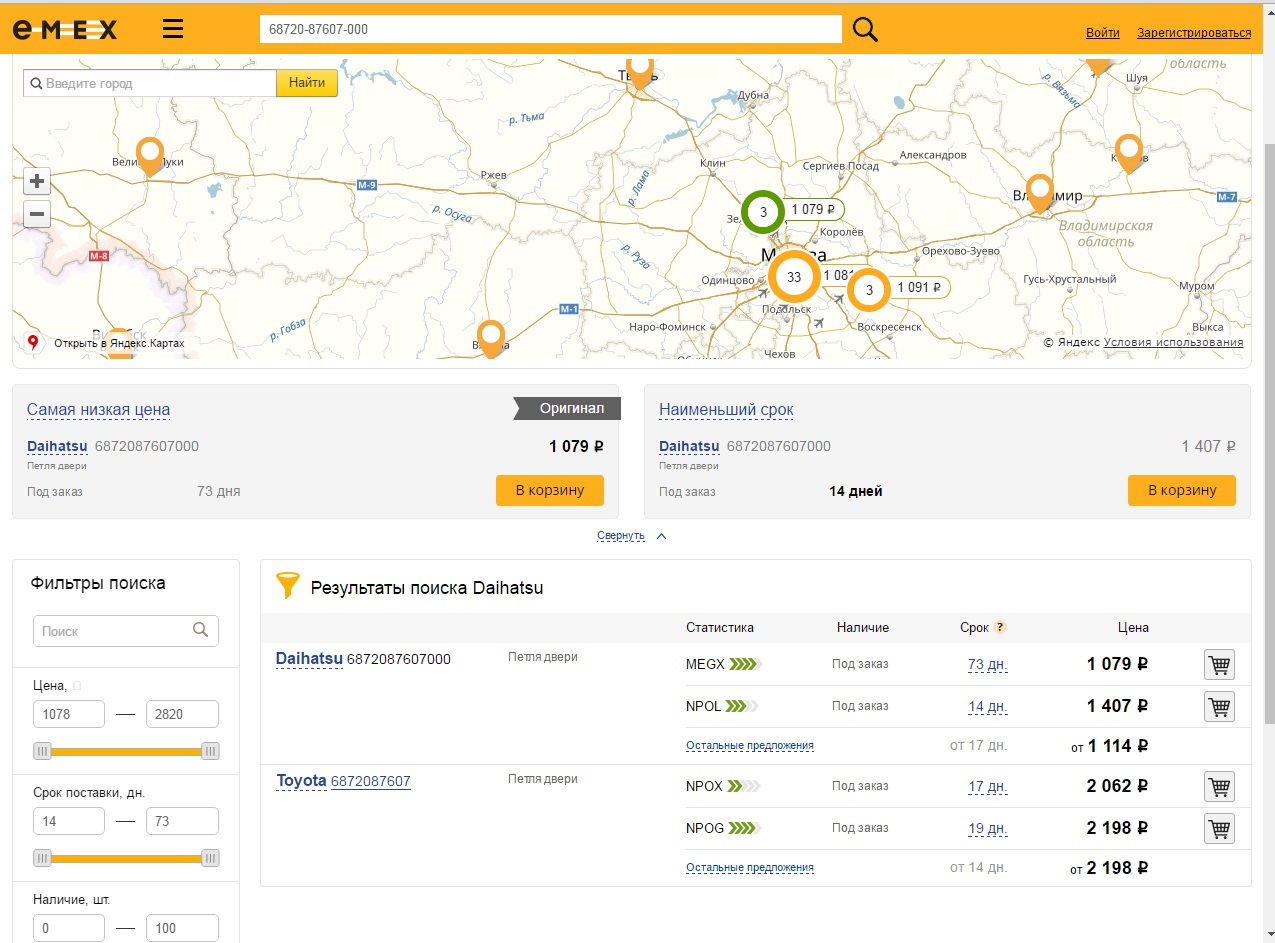The width and height of the screenshot is (1275, 943).
Task: Click Войти to log in
Action: pos(1103,33)
